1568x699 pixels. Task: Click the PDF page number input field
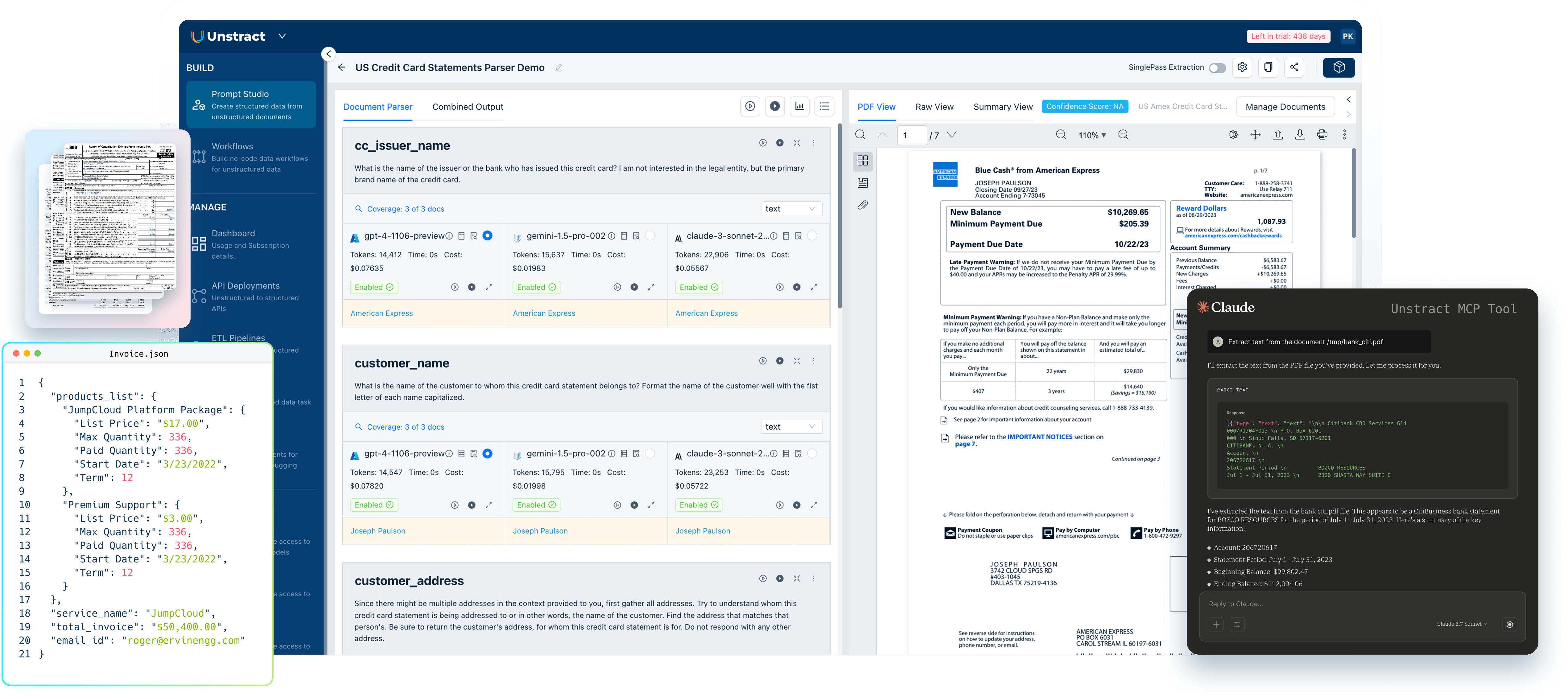click(911, 135)
